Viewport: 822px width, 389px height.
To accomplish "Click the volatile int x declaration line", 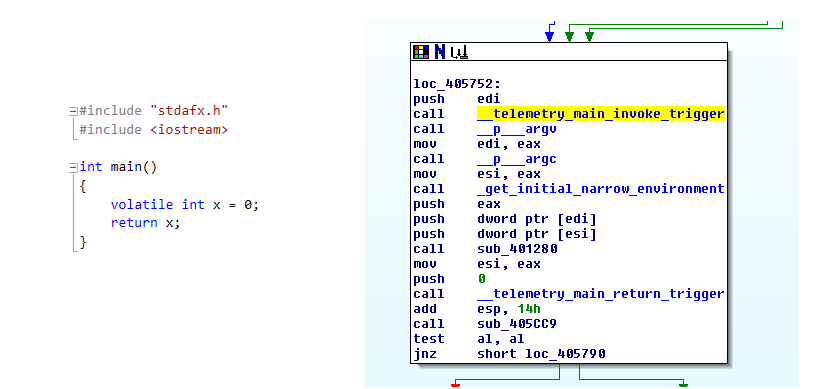I will (x=185, y=204).
